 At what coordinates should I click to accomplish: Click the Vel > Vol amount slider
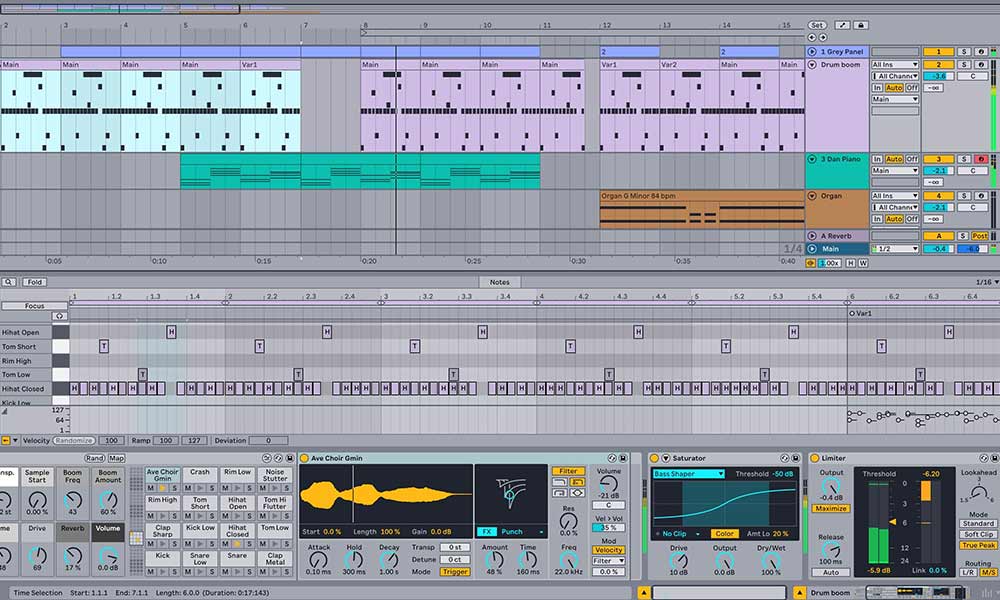[x=607, y=527]
